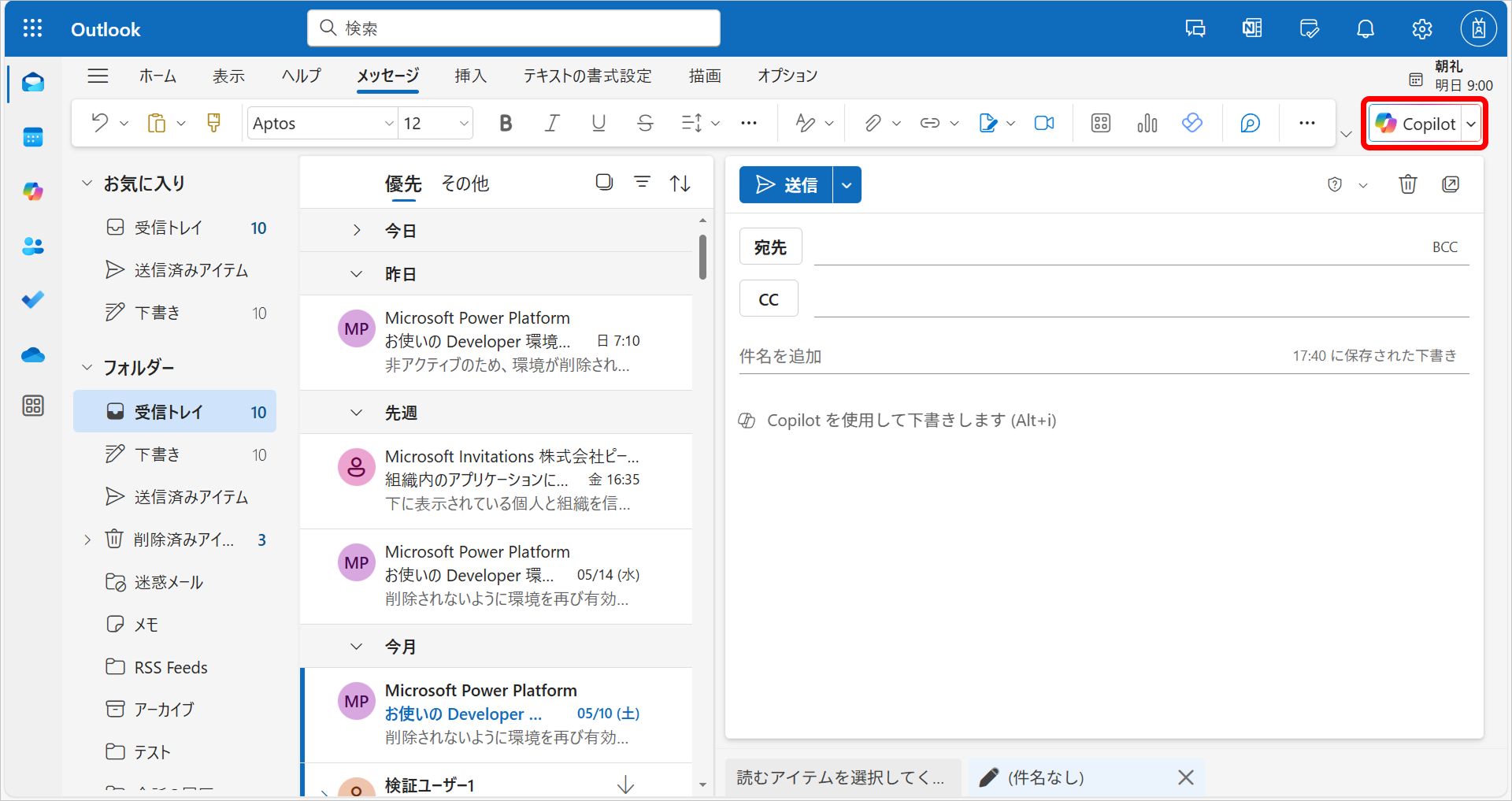The image size is (1512, 801).
Task: Pop out the draft to new window
Action: pyautogui.click(x=1451, y=184)
